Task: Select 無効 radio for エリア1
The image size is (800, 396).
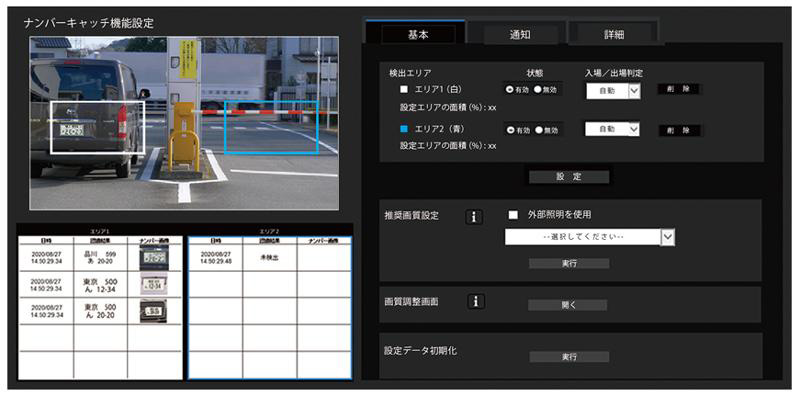Action: 537,89
